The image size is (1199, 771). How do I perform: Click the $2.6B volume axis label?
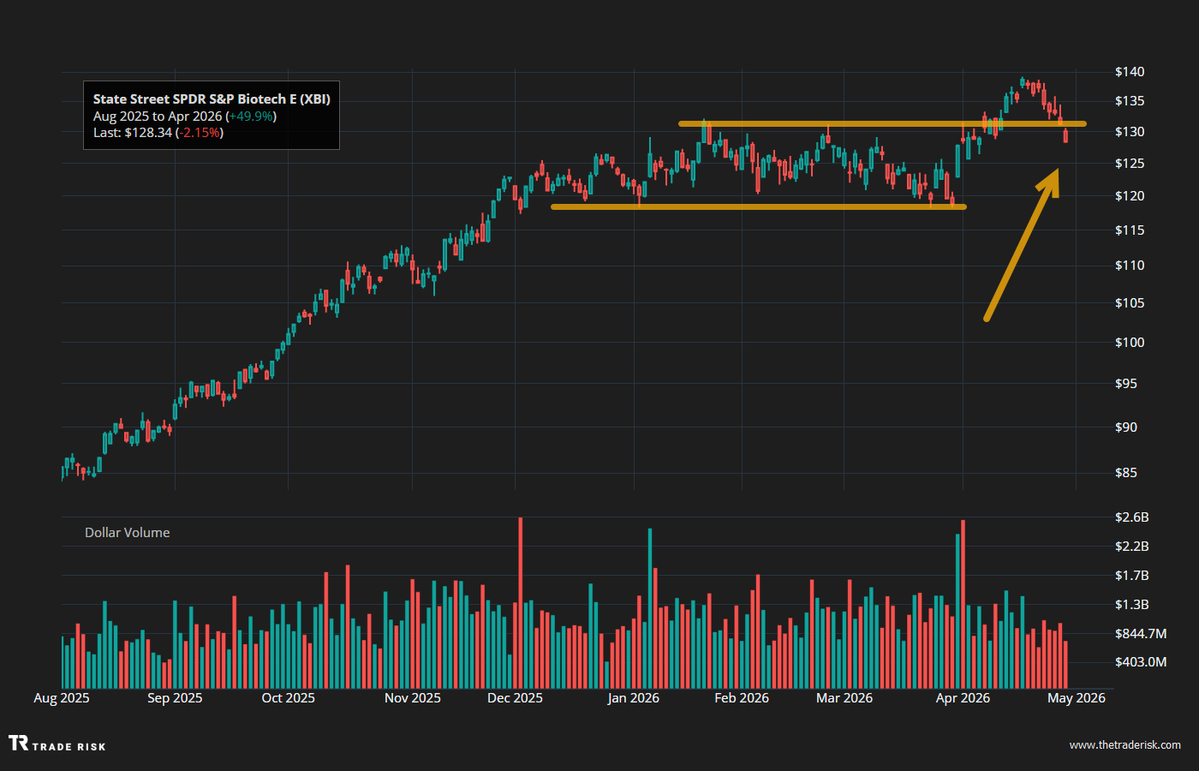(x=1131, y=517)
